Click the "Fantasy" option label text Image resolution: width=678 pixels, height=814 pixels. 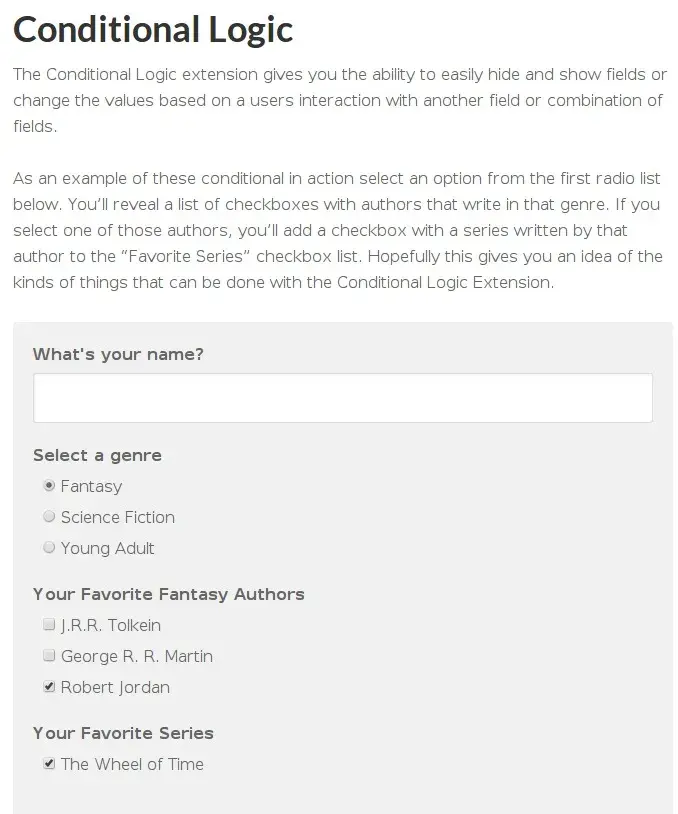click(x=91, y=486)
